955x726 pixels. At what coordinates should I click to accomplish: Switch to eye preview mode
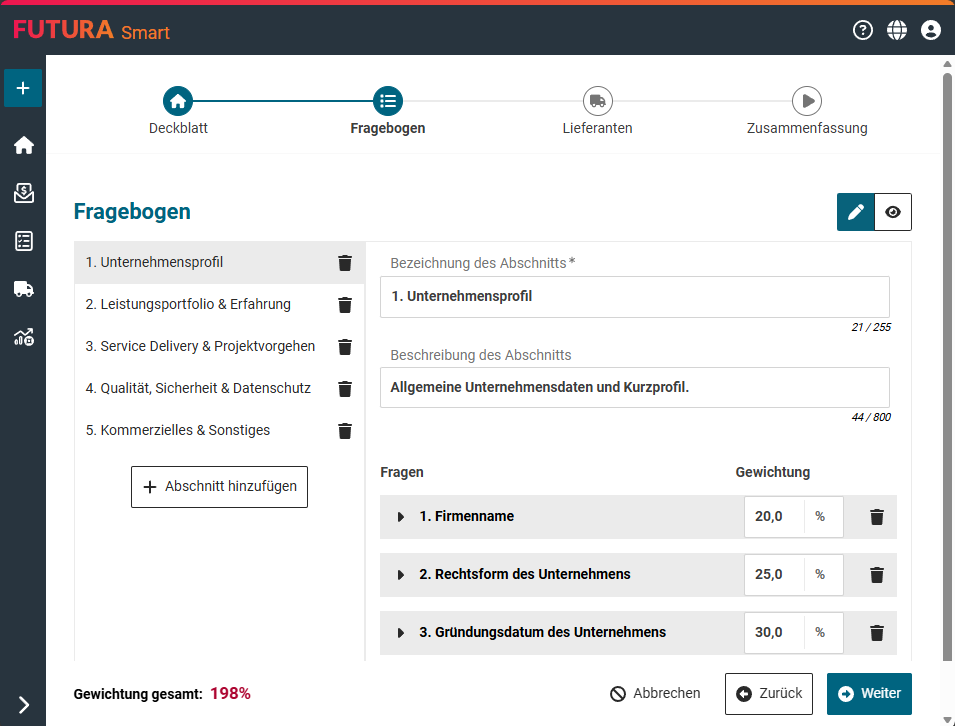tap(893, 212)
